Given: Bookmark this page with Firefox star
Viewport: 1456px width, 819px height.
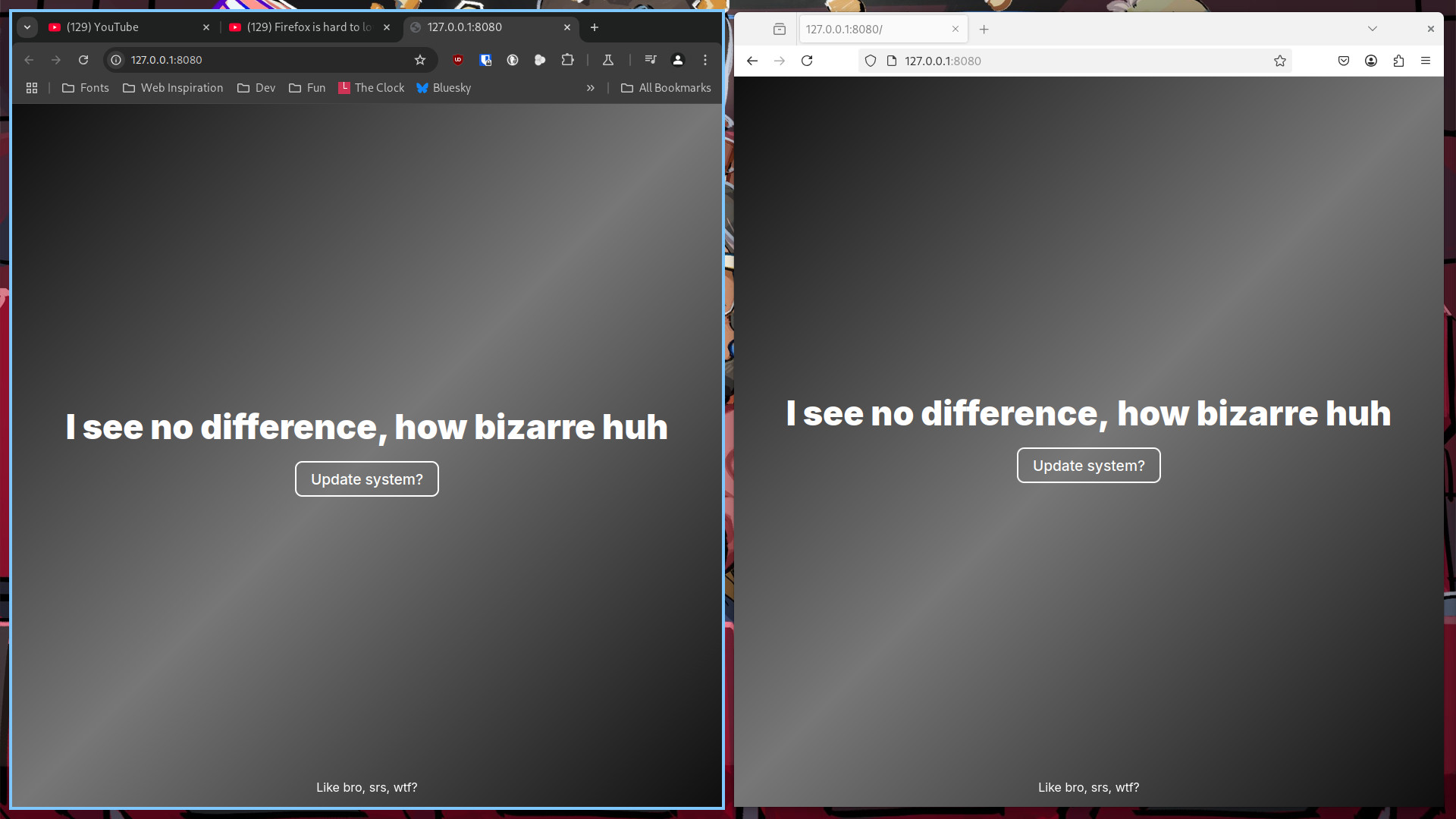Looking at the screenshot, I should pyautogui.click(x=1280, y=61).
